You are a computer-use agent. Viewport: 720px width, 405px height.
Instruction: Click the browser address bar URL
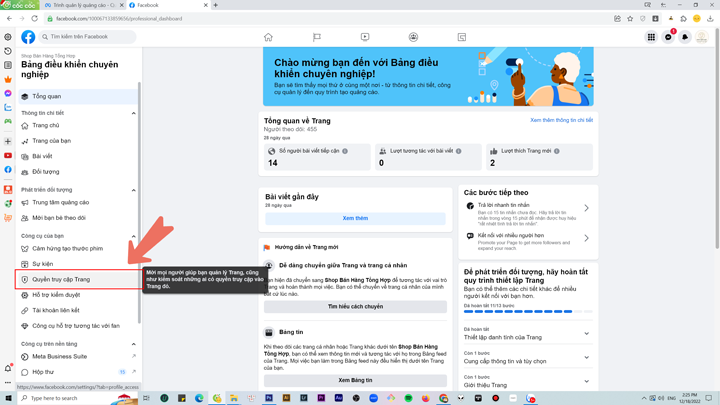click(119, 19)
